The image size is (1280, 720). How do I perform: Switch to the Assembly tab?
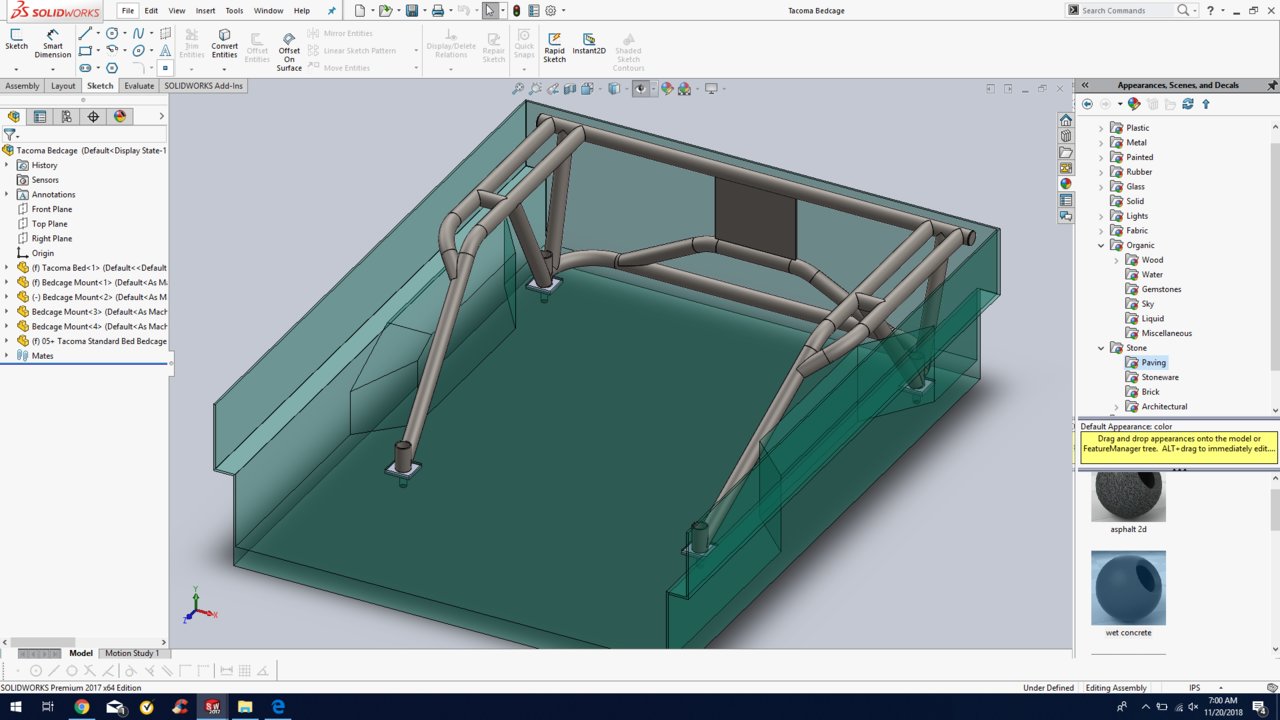click(x=22, y=86)
